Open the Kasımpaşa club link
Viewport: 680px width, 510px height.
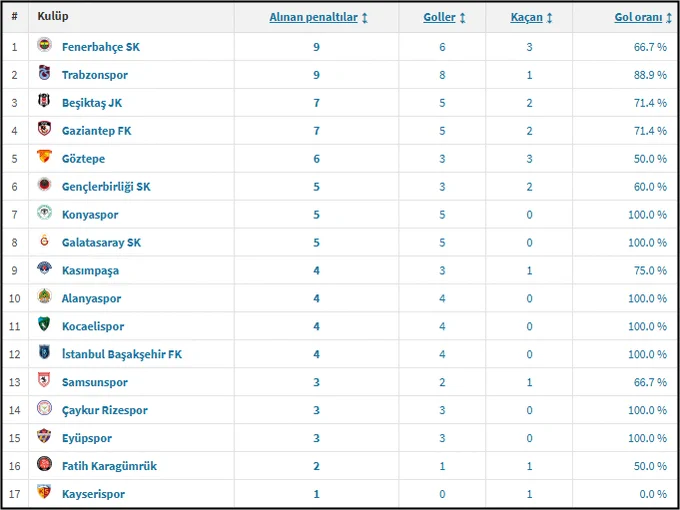click(x=90, y=271)
